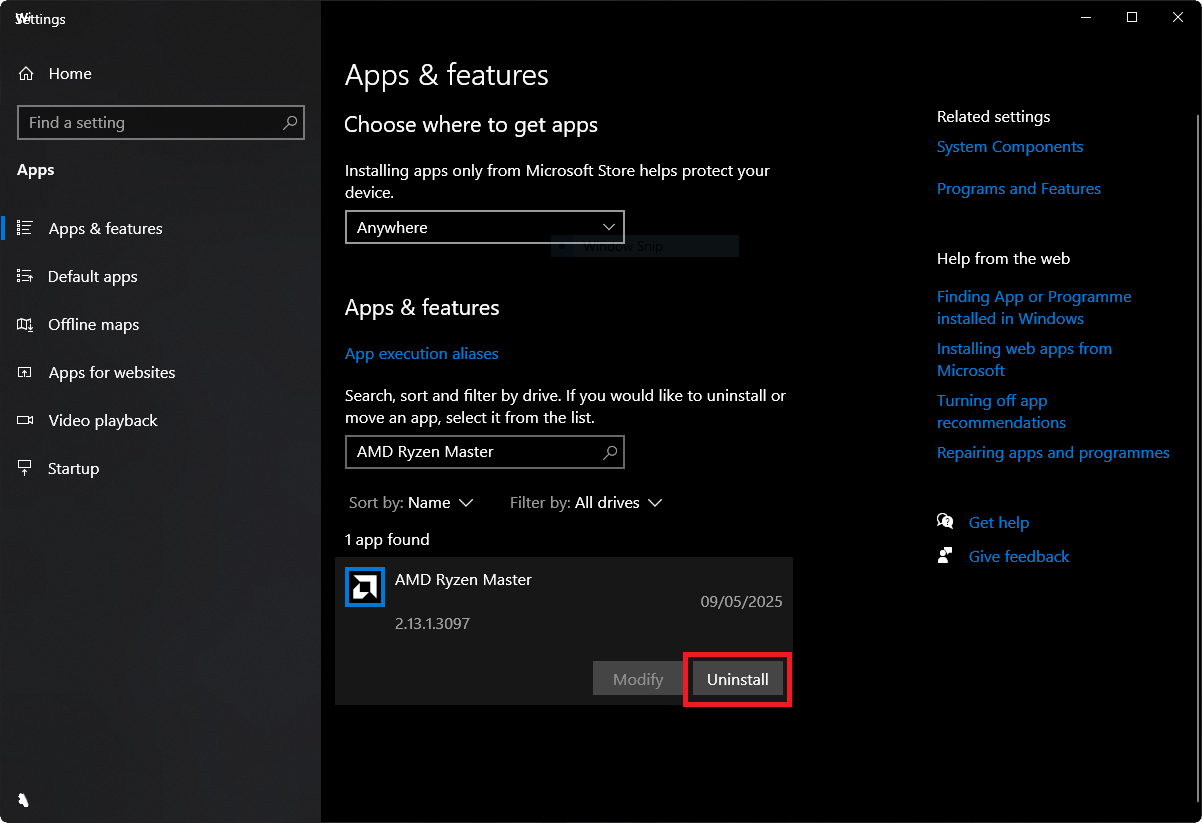1202x823 pixels.
Task: Open Repairing apps and programmes help link
Action: (1052, 453)
